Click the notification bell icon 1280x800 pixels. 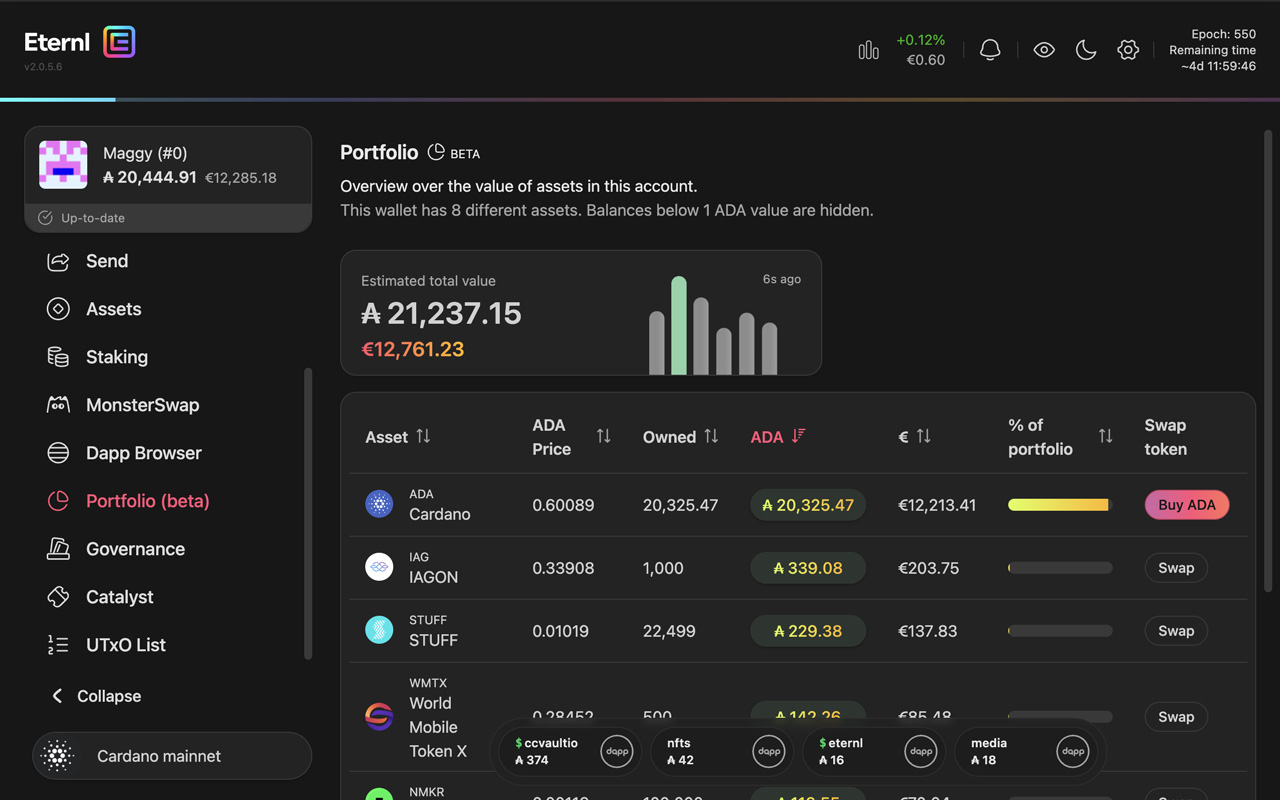(990, 50)
